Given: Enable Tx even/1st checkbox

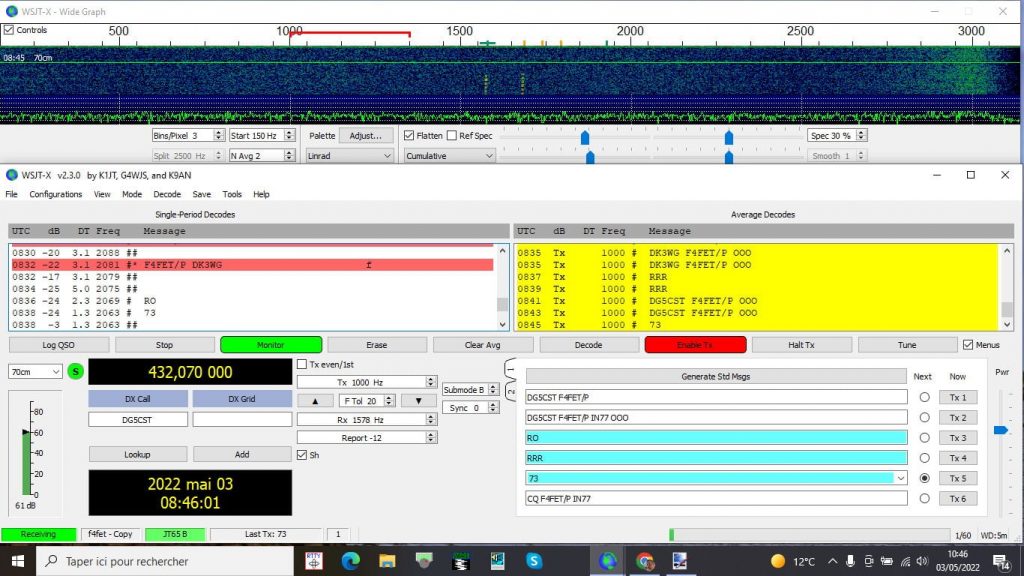Looking at the screenshot, I should tap(302, 364).
